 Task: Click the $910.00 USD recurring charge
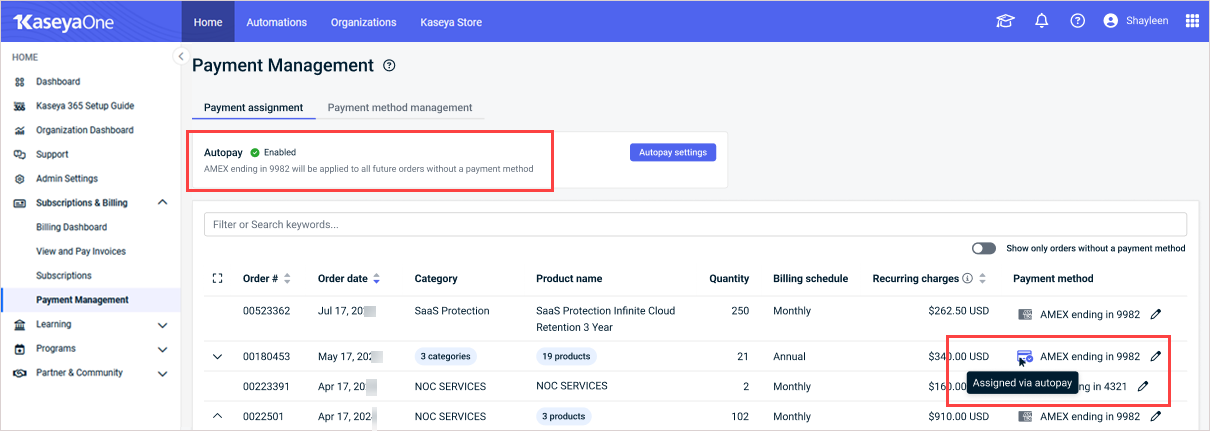click(x=958, y=416)
